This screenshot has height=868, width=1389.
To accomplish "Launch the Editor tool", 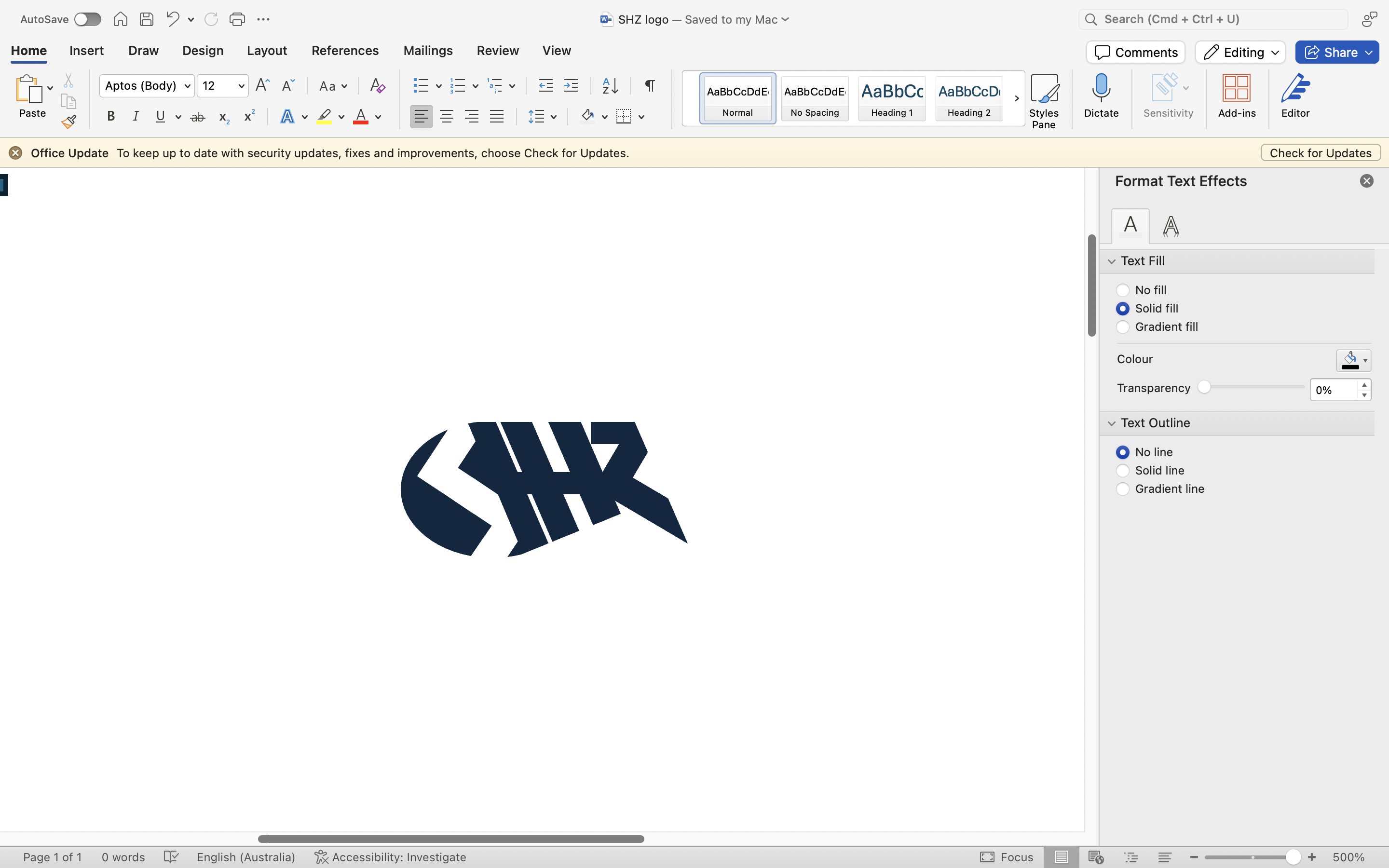I will (x=1295, y=96).
